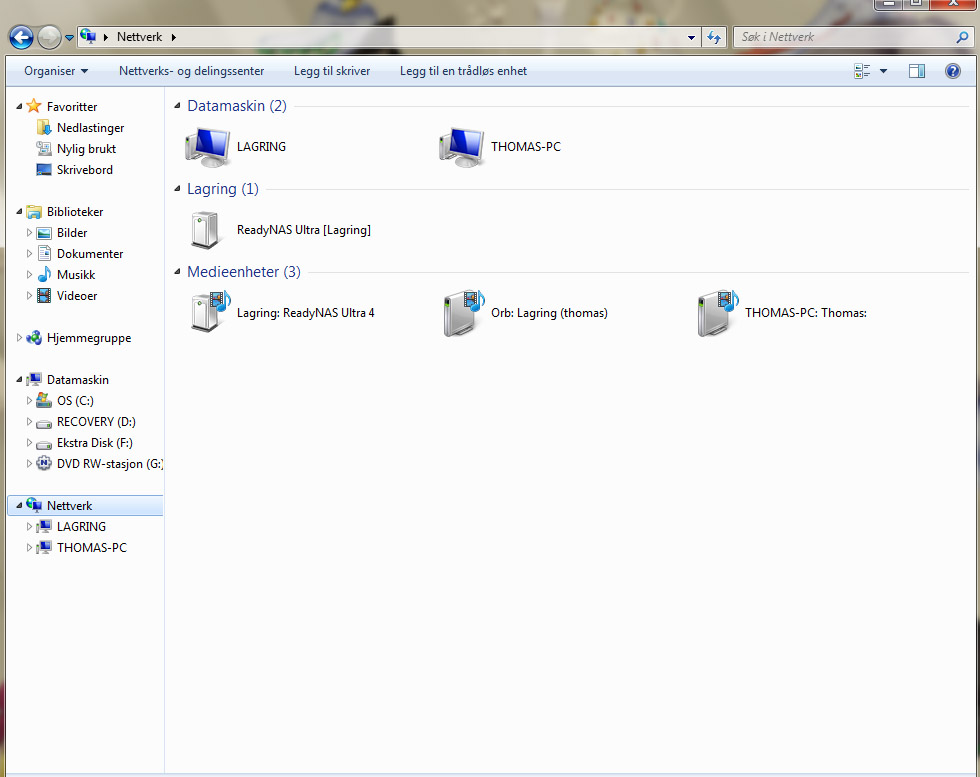The image size is (980, 777).
Task: Select the RECOVERY (D:) drive
Action: pos(96,422)
